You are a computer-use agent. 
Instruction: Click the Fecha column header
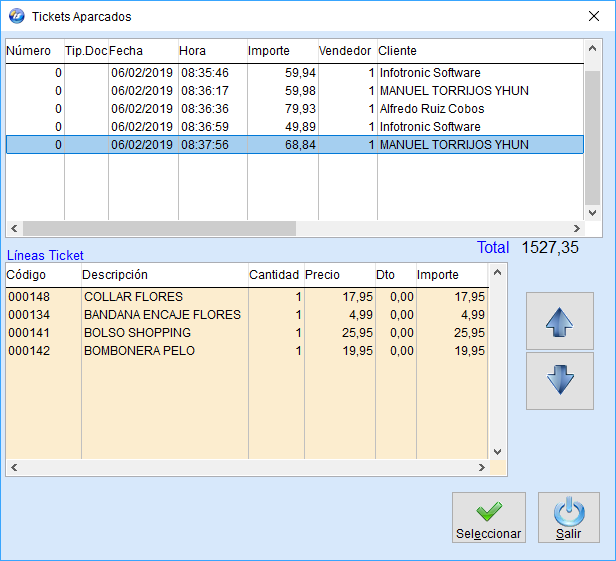(x=143, y=51)
